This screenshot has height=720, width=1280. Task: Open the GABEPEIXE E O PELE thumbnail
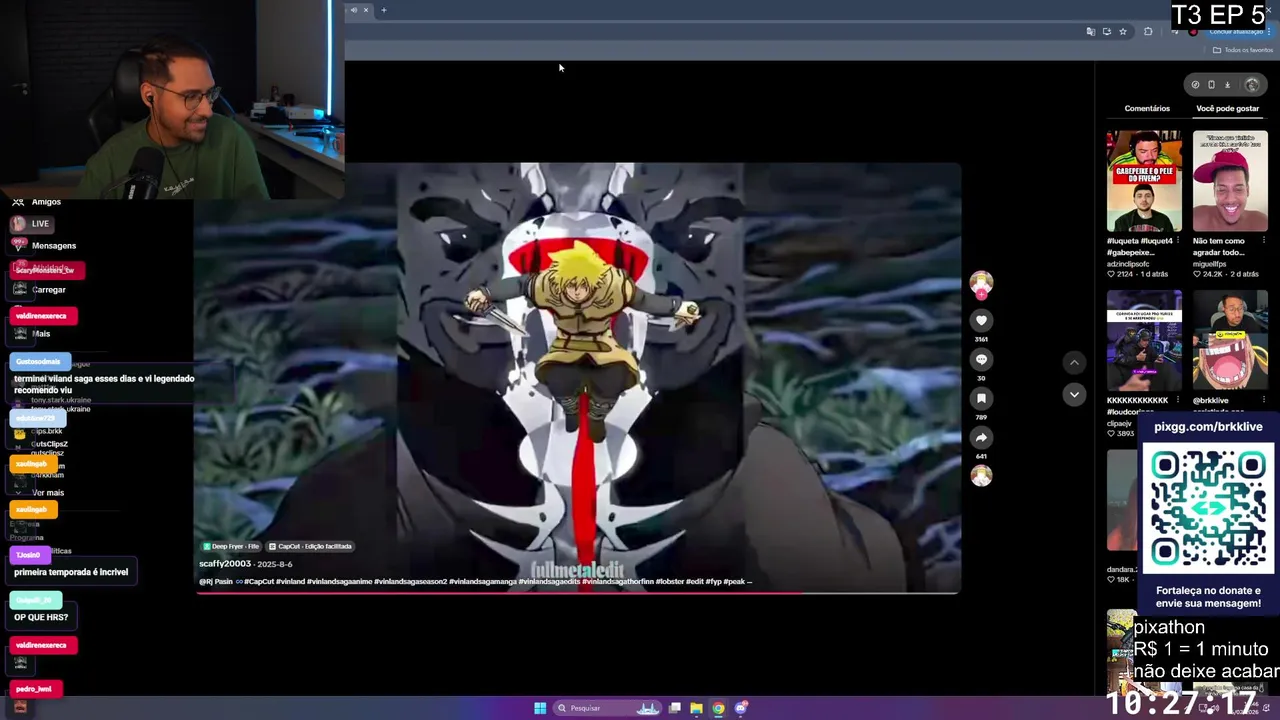[x=1144, y=181]
